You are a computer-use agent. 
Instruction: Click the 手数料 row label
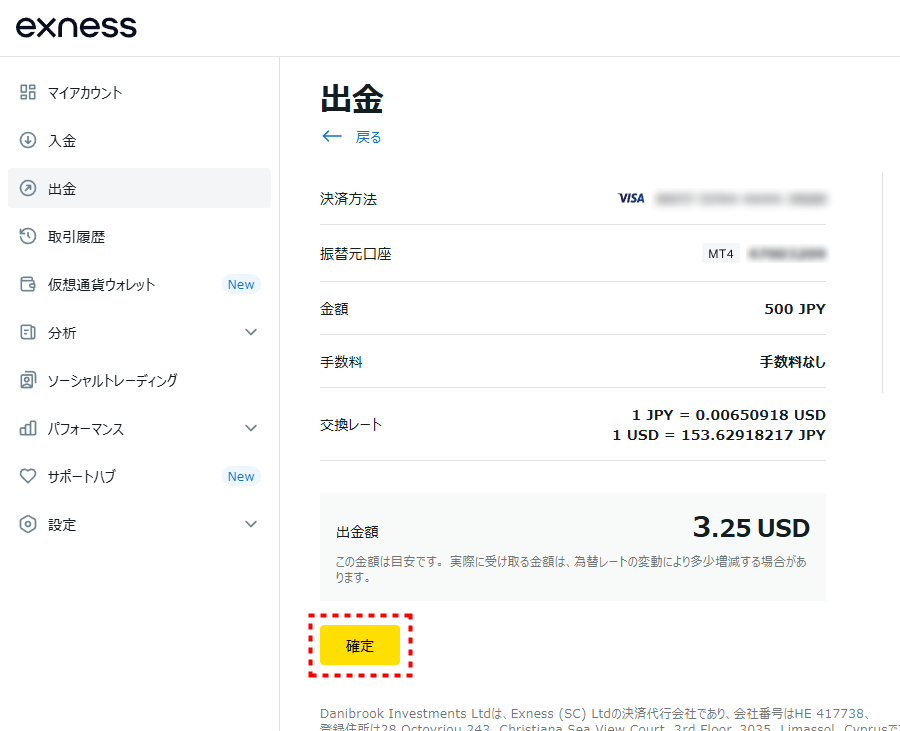(341, 362)
